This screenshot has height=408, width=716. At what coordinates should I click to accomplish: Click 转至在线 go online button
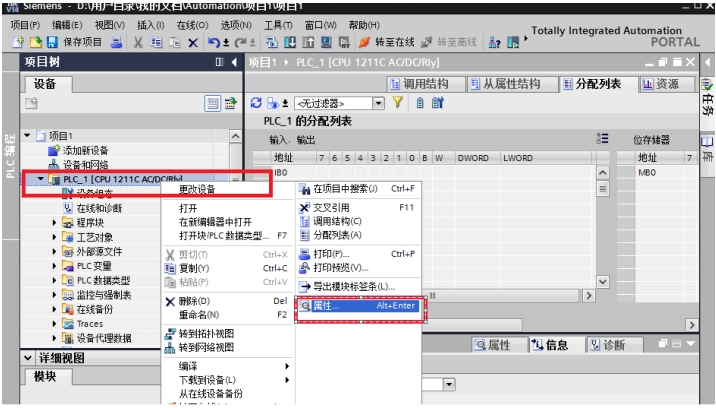pyautogui.click(x=387, y=42)
